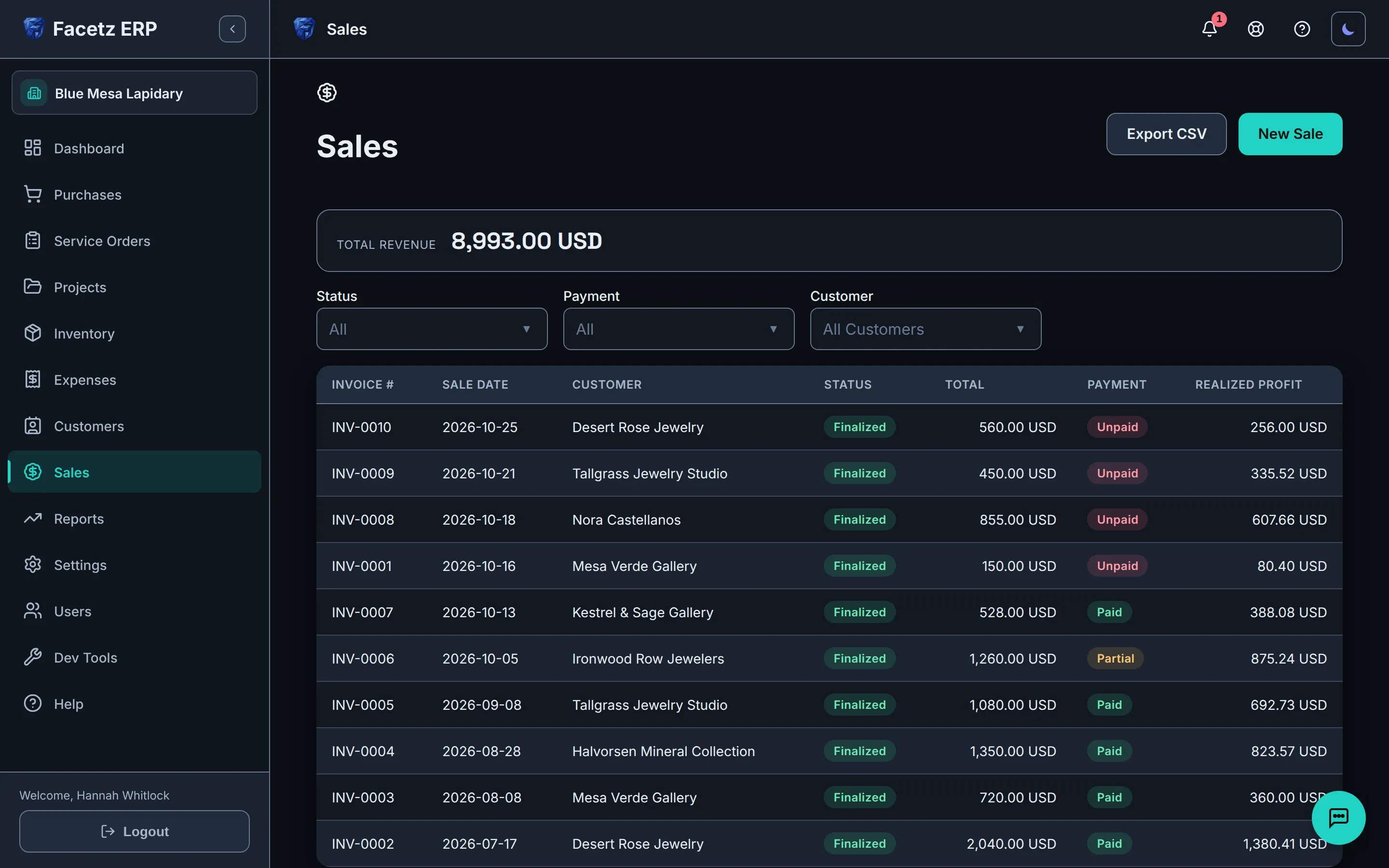The image size is (1389, 868).
Task: Open the help question-mark icon in header
Action: click(1302, 29)
